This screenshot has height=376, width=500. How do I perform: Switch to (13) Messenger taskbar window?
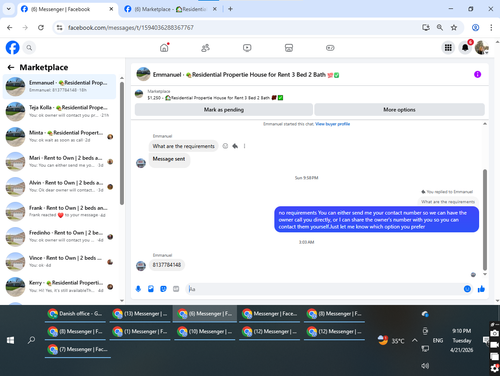(140, 314)
